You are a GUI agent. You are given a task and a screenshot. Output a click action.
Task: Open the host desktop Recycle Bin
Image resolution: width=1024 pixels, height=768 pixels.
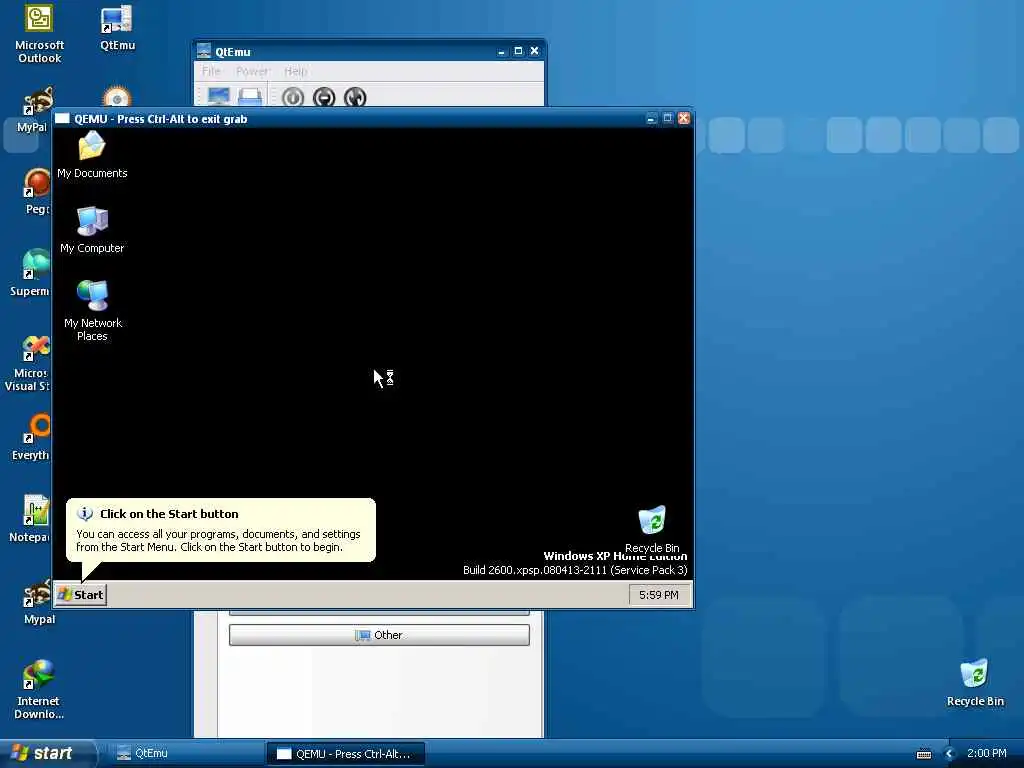[x=974, y=682]
